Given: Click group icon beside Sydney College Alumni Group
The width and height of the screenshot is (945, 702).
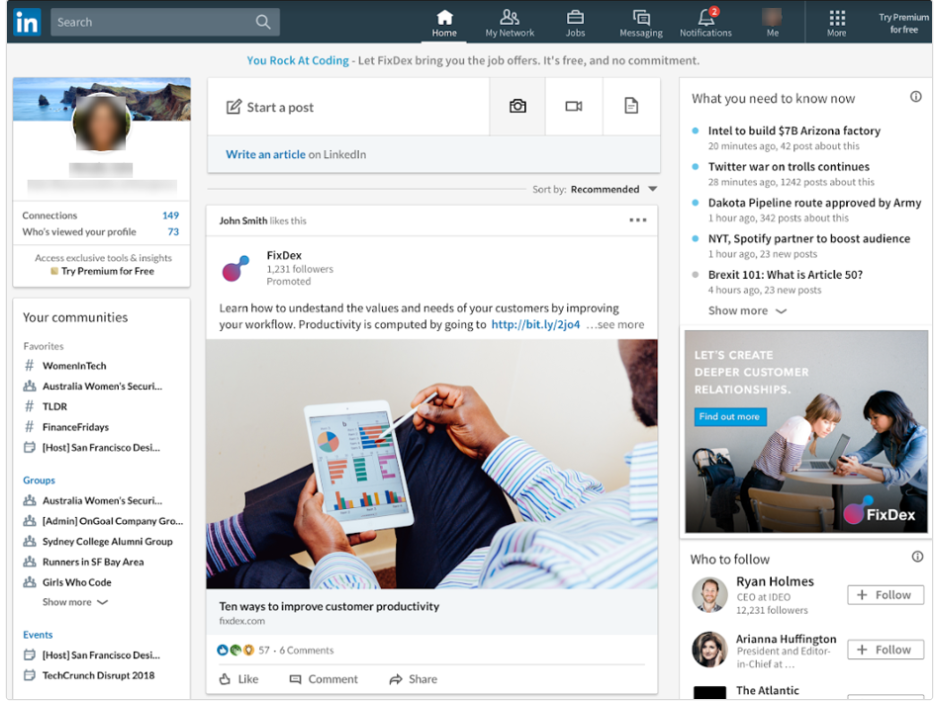Looking at the screenshot, I should 29,541.
